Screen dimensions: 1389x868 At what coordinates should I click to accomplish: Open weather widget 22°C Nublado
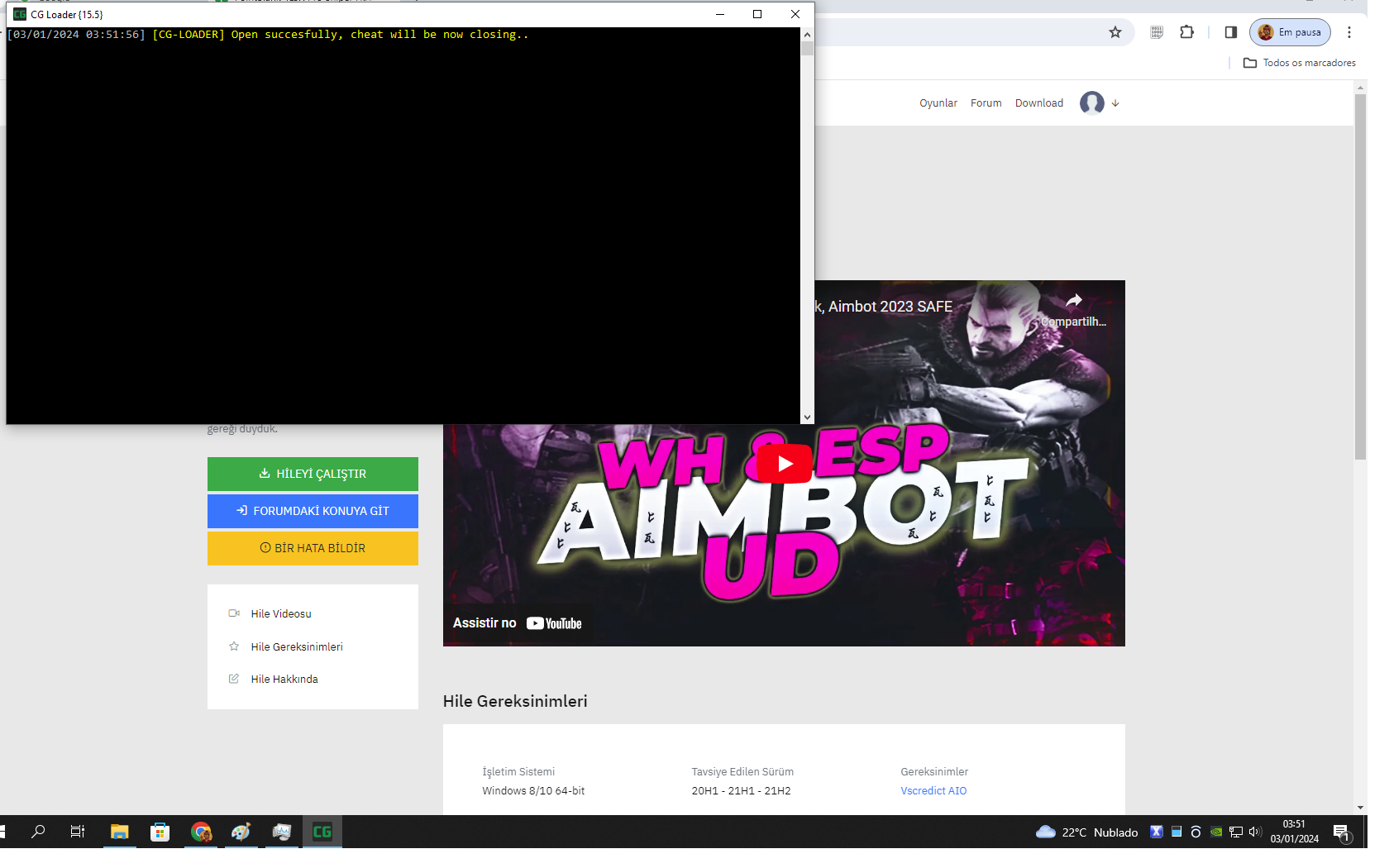click(x=1086, y=832)
